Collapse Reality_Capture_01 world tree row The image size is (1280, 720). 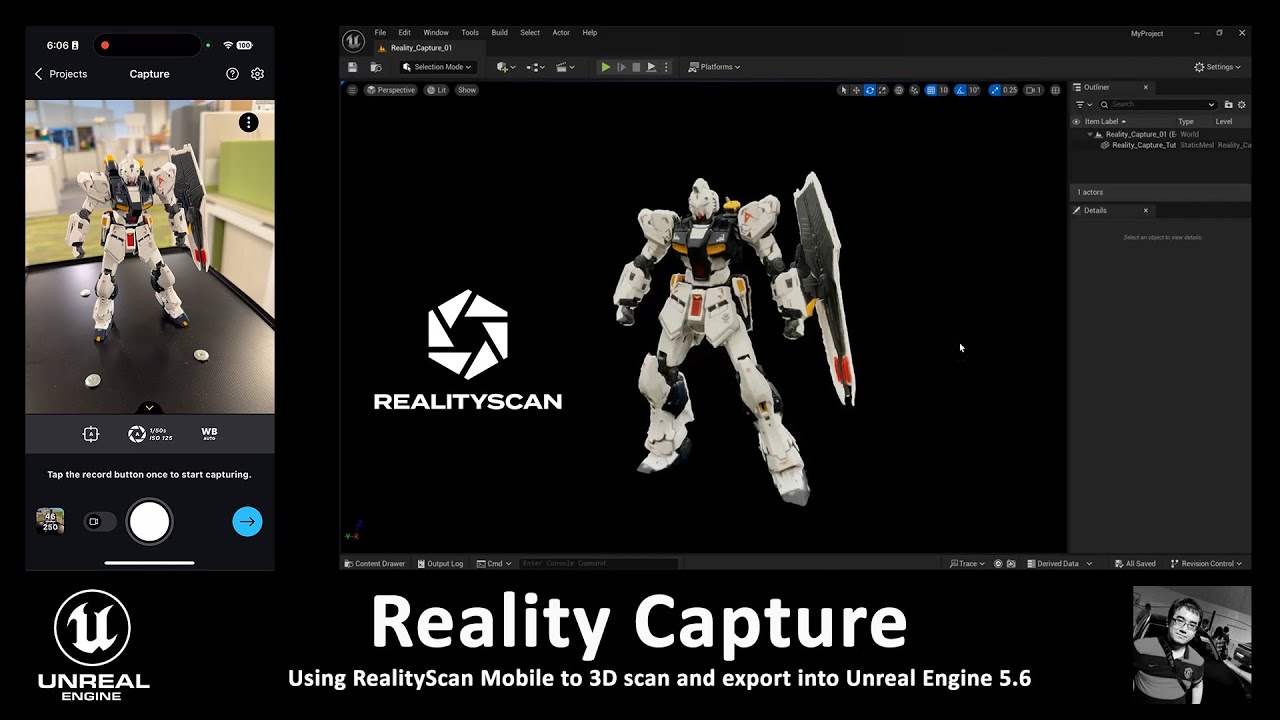pyautogui.click(x=1090, y=134)
